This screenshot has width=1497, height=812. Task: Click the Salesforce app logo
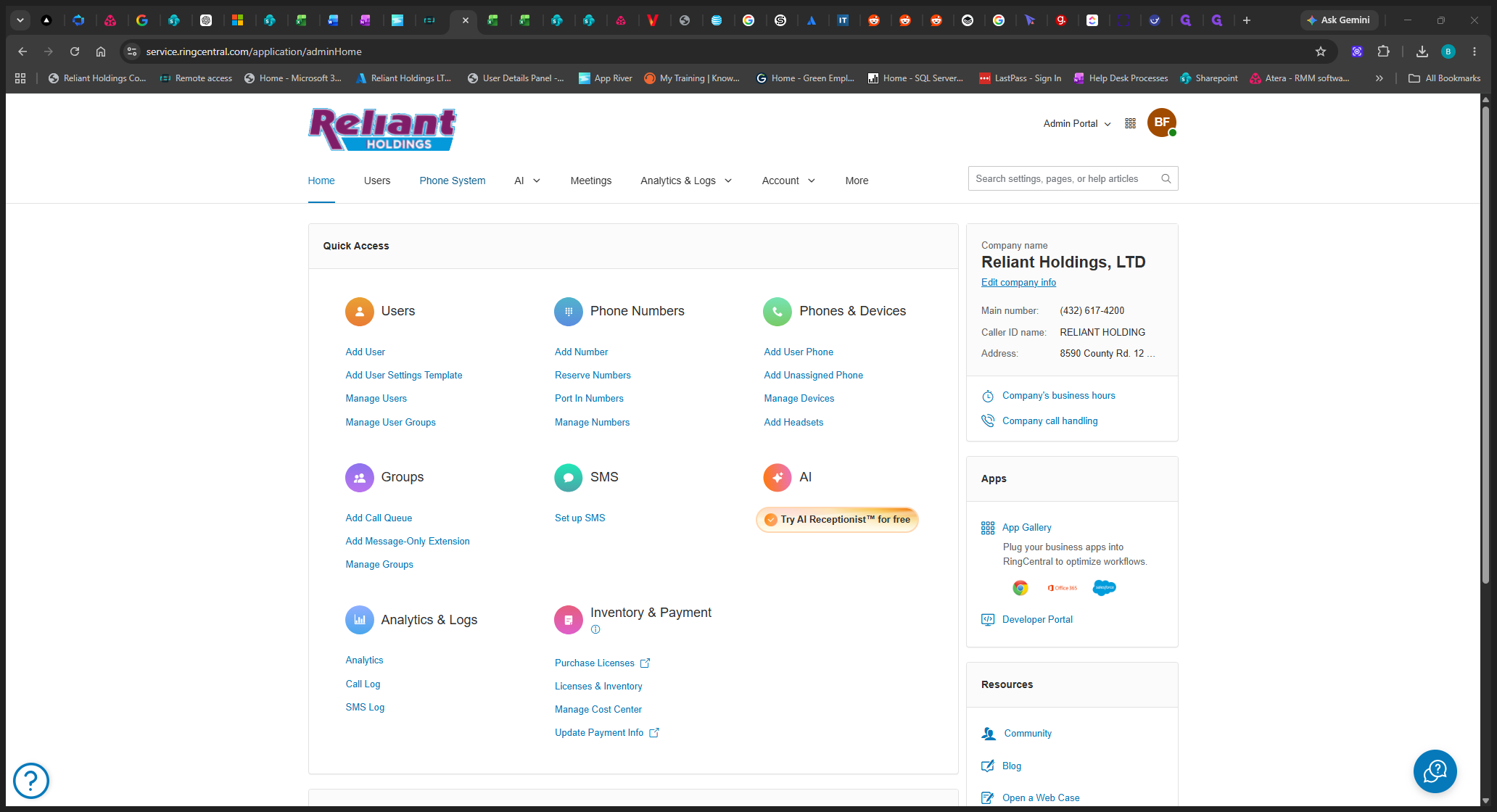pyautogui.click(x=1104, y=588)
